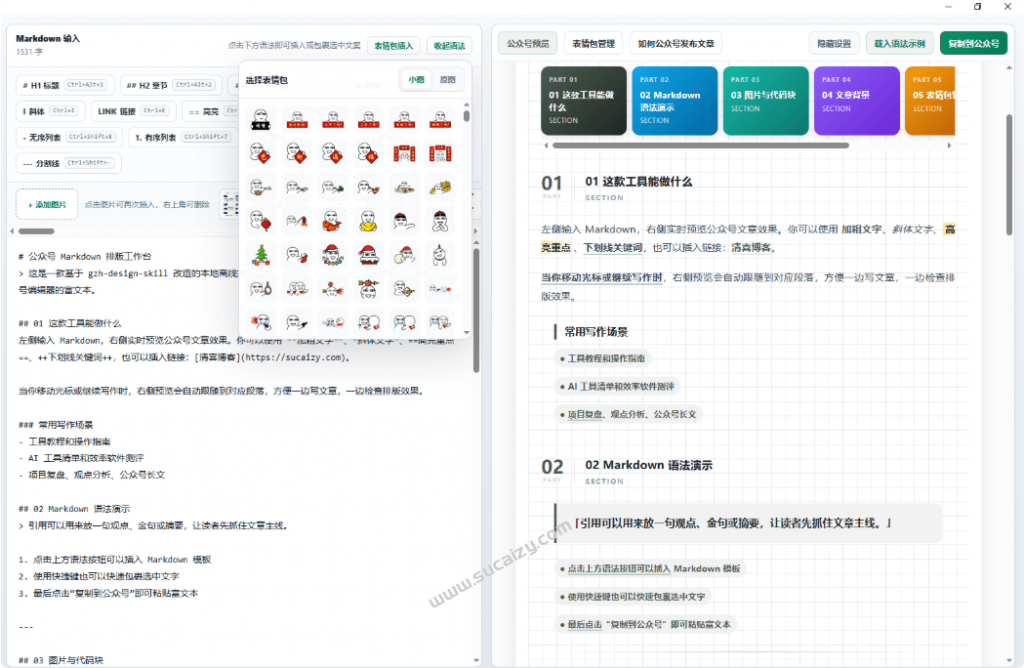Jump to PART 04 文章背景 card
Screen dimensions: 1024x668
tap(856, 101)
